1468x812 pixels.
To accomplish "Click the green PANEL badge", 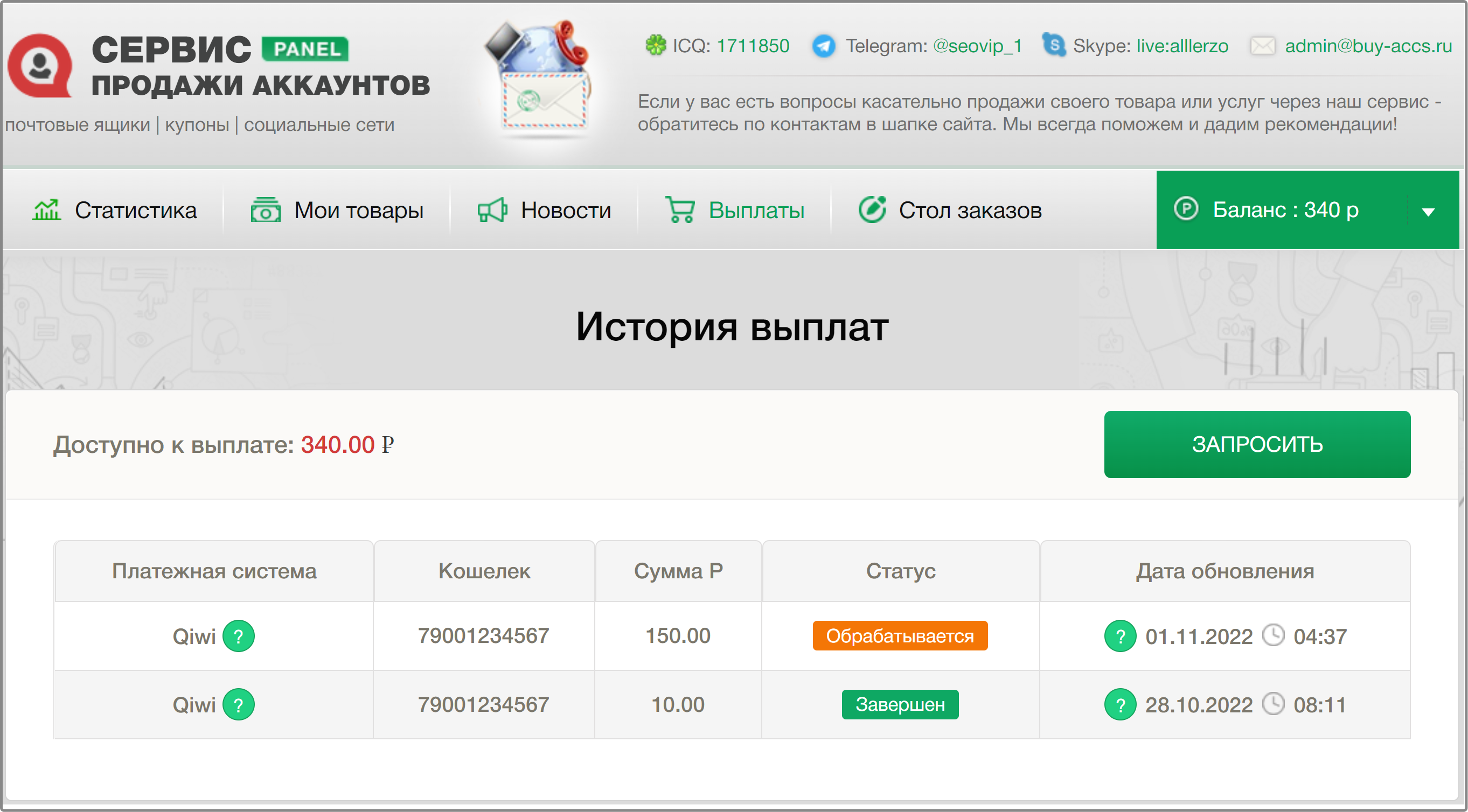I will 305,49.
